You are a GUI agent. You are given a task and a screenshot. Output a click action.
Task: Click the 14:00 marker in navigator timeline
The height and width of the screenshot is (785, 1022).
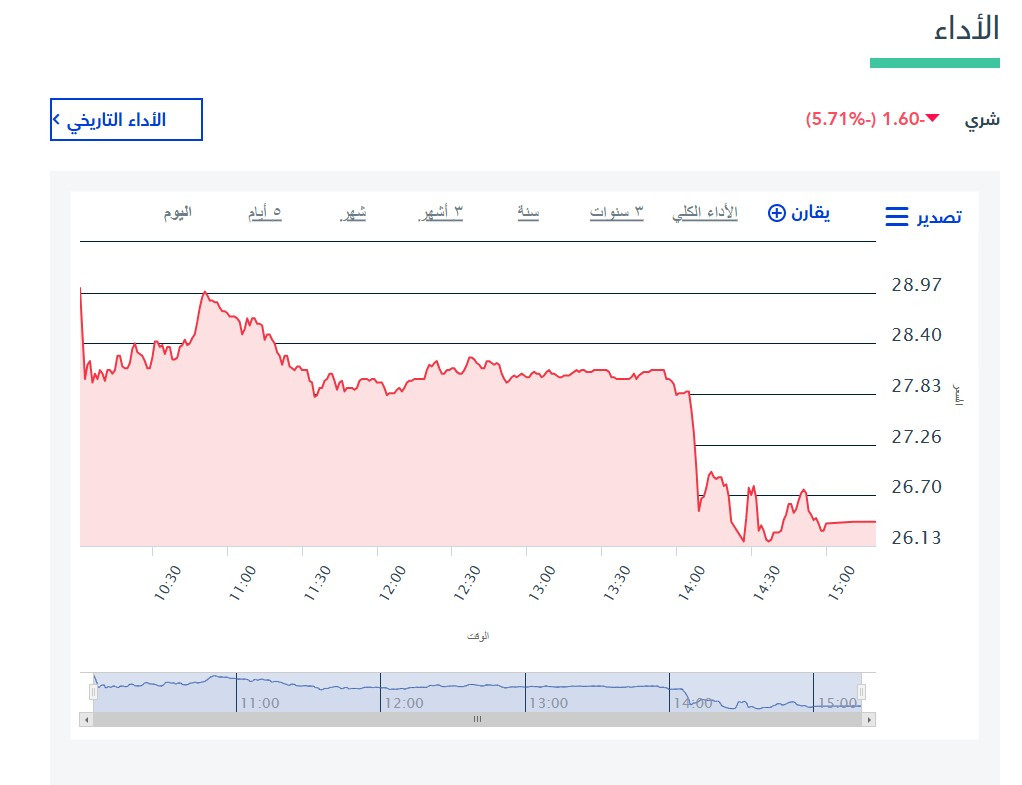click(693, 704)
